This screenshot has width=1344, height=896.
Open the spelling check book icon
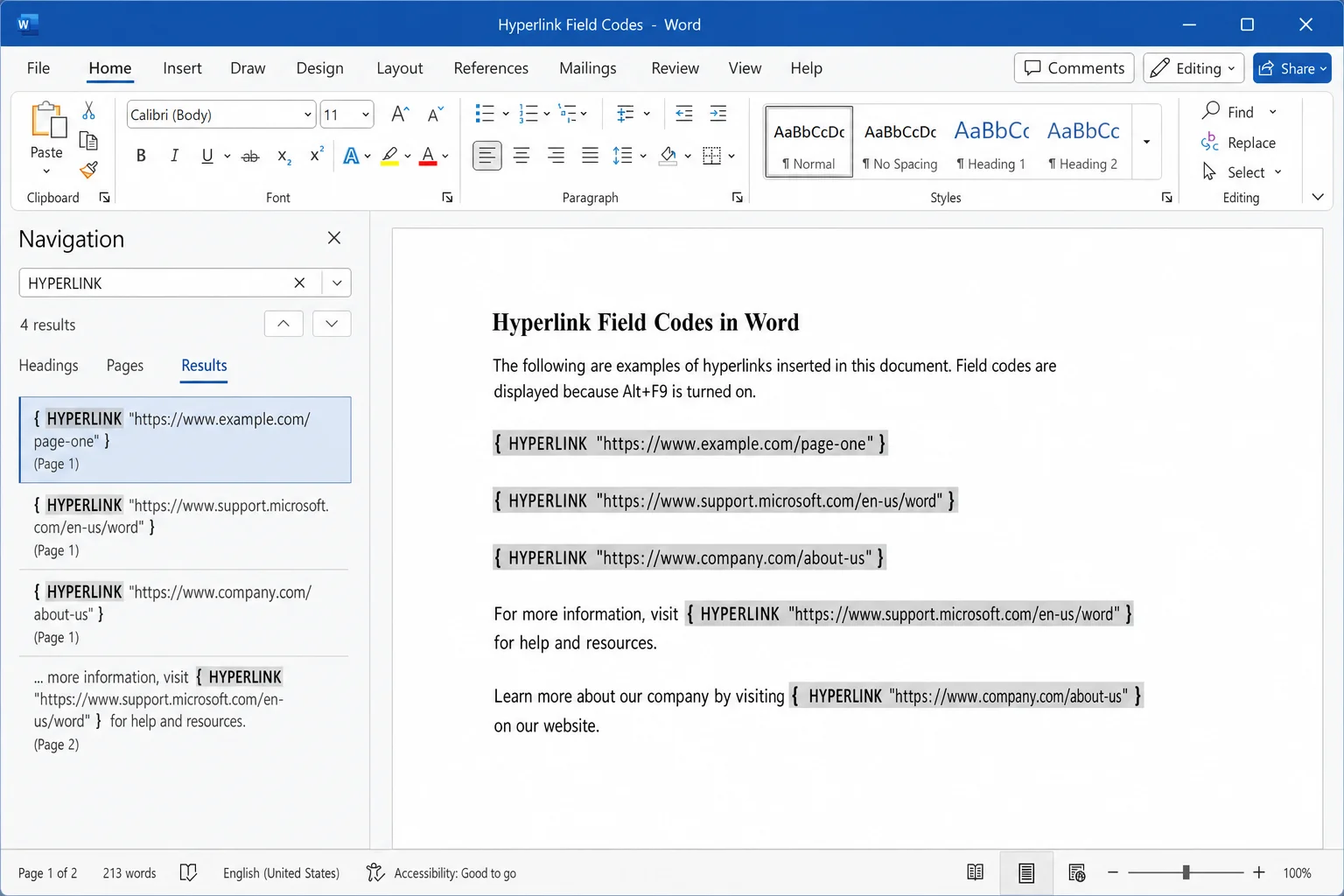pos(188,872)
